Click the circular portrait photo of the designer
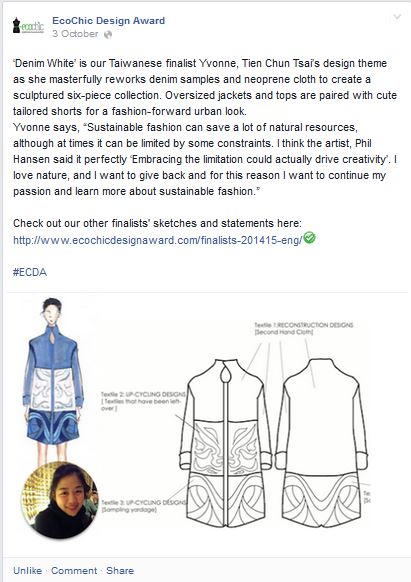Image resolution: width=411 pixels, height=582 pixels. 59,500
